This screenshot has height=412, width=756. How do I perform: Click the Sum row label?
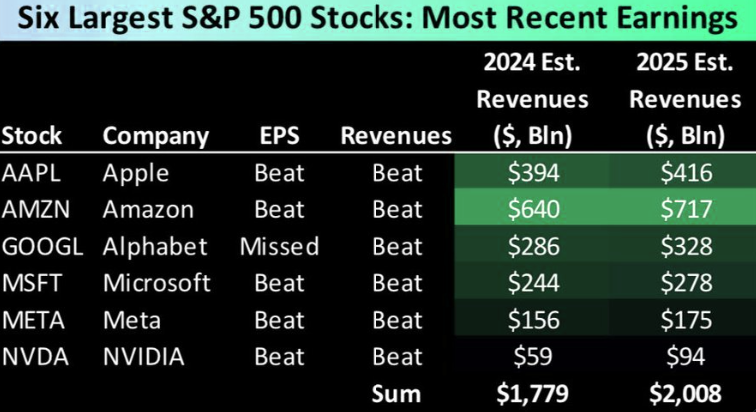397,393
